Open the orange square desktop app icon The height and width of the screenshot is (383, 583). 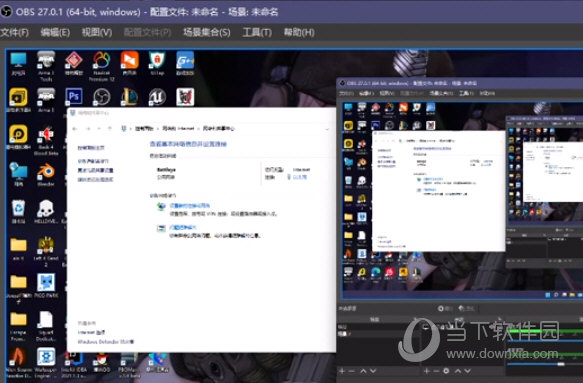click(x=129, y=63)
